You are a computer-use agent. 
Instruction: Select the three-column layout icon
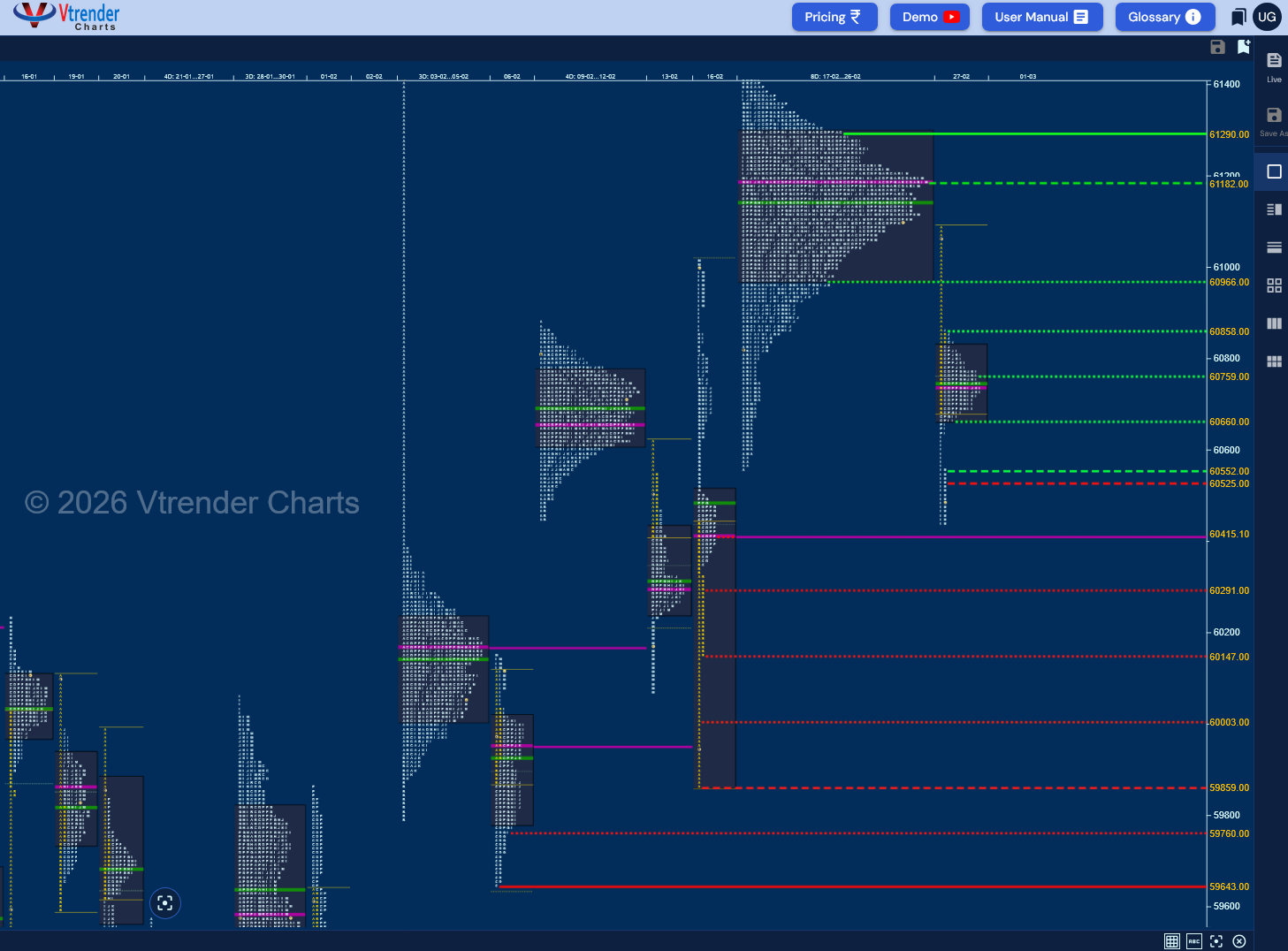(1273, 323)
